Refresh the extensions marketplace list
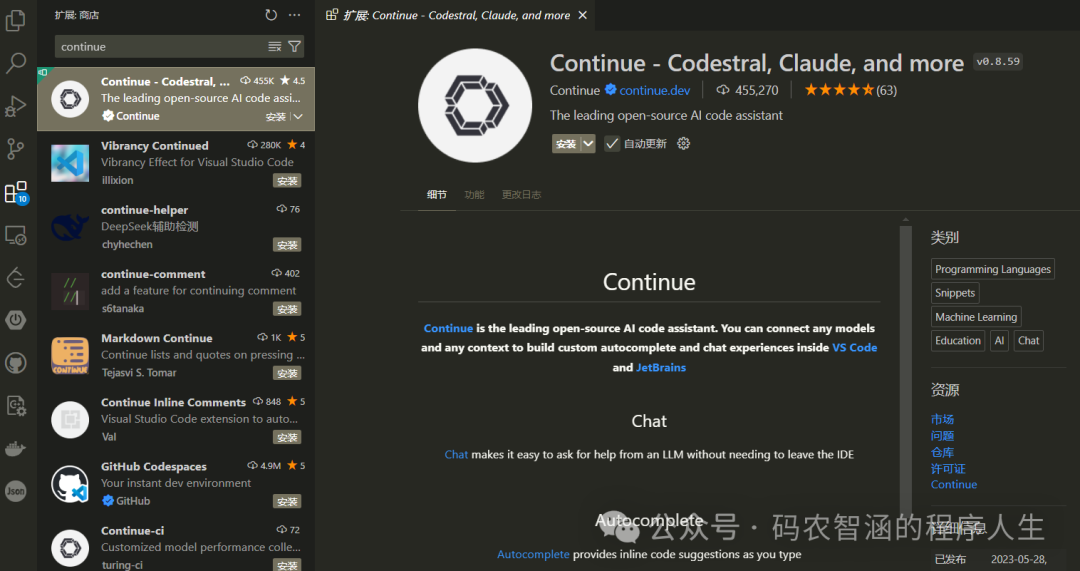This screenshot has height=571, width=1080. pos(271,15)
